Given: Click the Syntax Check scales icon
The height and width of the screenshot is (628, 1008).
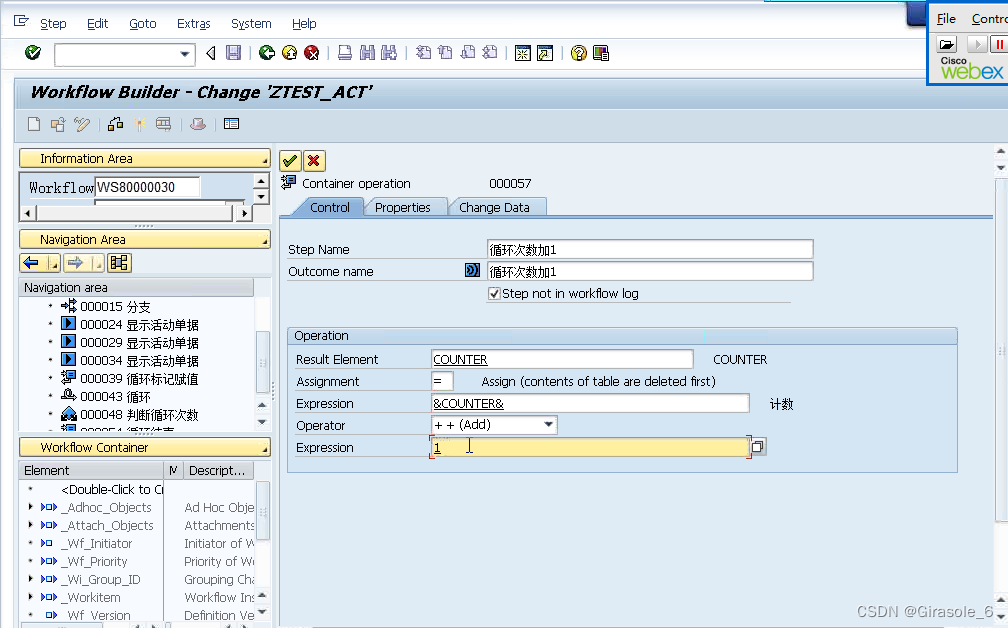Looking at the screenshot, I should 116,124.
